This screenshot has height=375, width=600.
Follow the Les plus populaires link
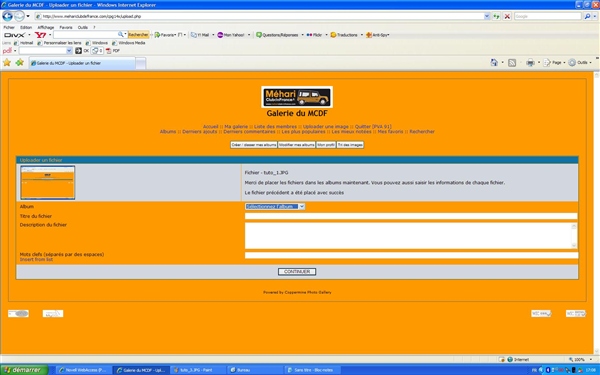(303, 132)
